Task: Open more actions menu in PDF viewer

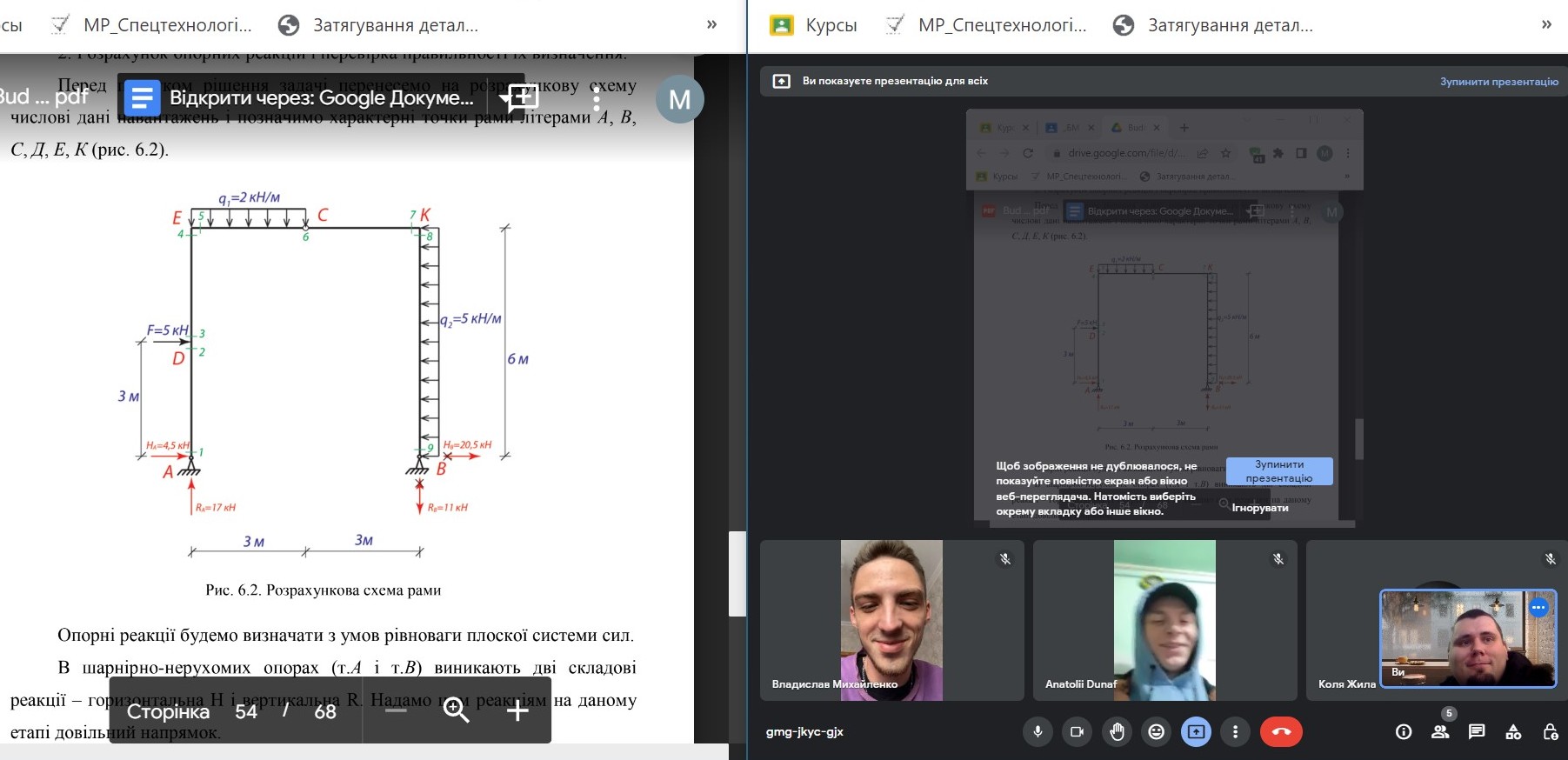Action: pyautogui.click(x=597, y=98)
